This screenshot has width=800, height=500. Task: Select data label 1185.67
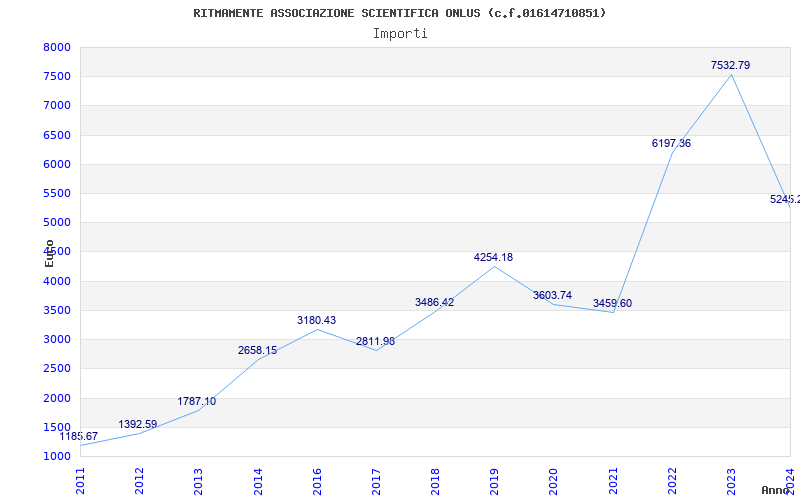tap(79, 437)
